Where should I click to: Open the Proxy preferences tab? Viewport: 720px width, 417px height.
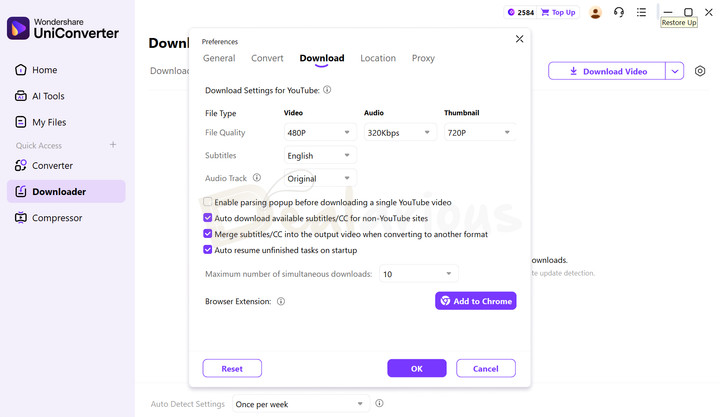pos(423,58)
